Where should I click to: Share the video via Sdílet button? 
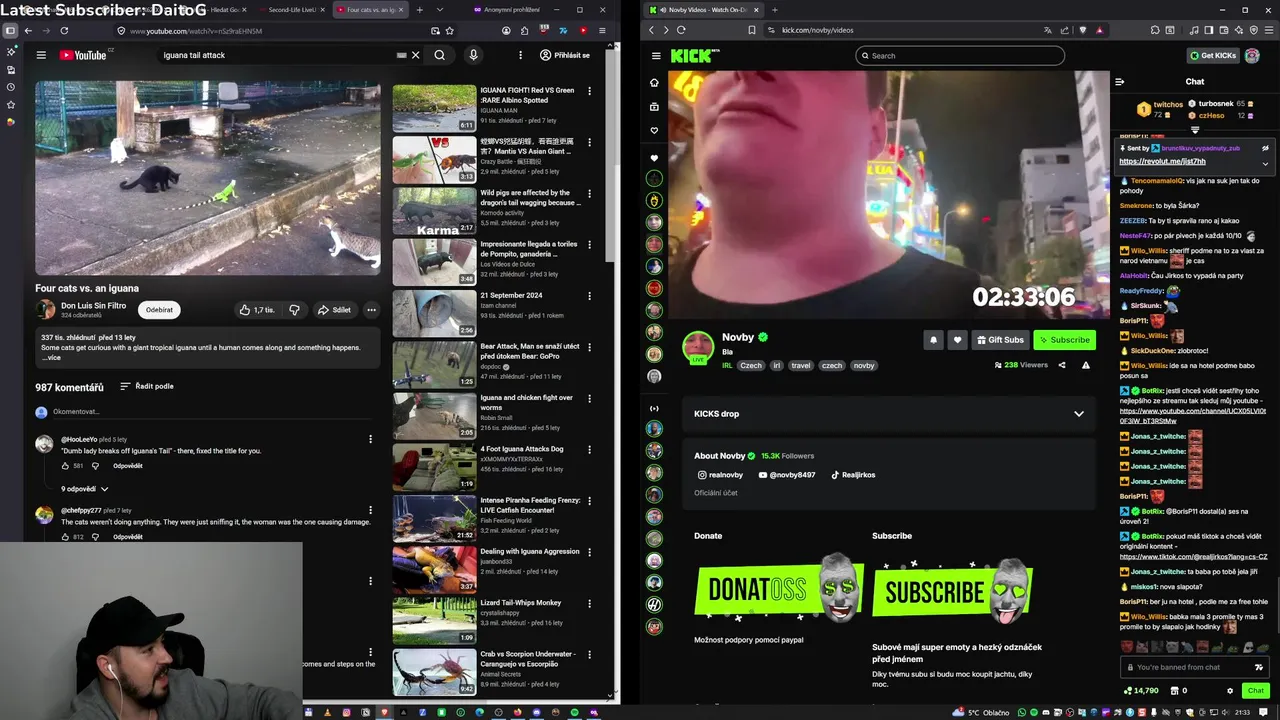tap(334, 310)
